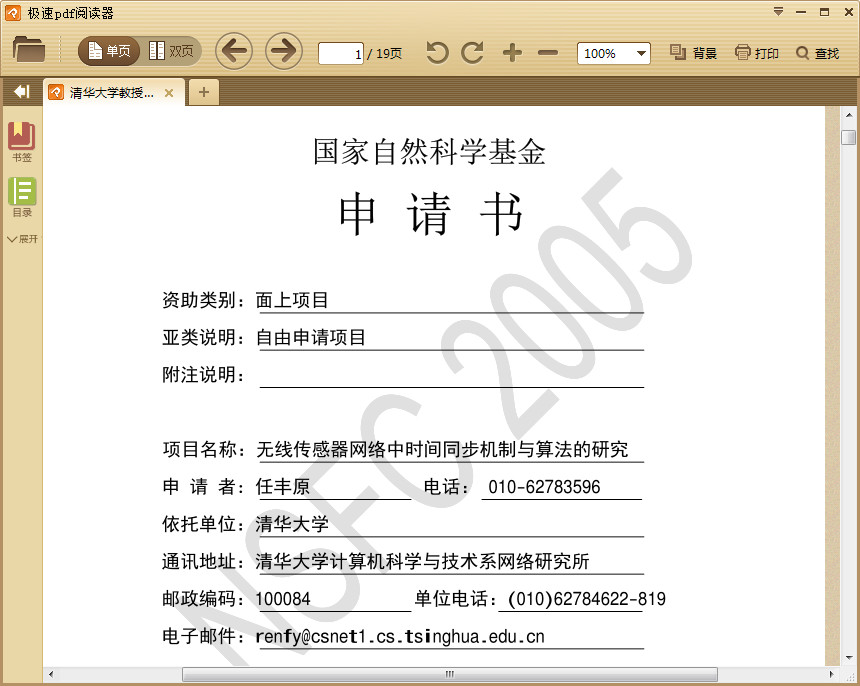Open the title bar options menu arrow
Image resolution: width=860 pixels, height=686 pixels.
coord(780,11)
